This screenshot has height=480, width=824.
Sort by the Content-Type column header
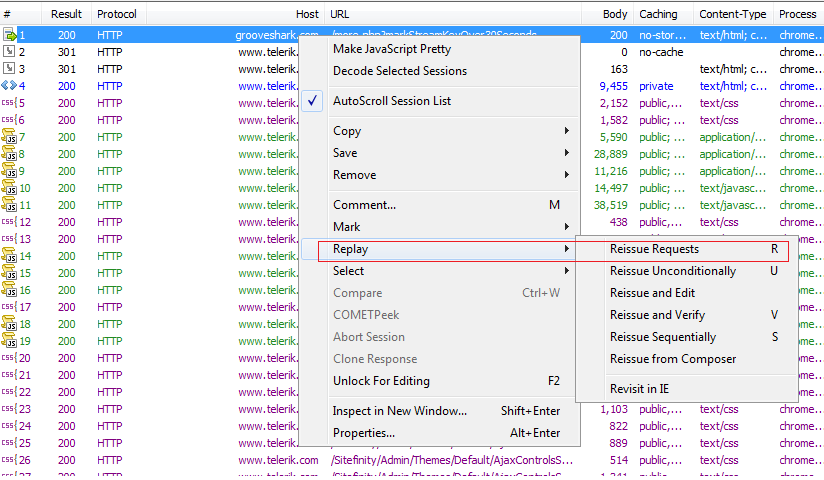[733, 14]
